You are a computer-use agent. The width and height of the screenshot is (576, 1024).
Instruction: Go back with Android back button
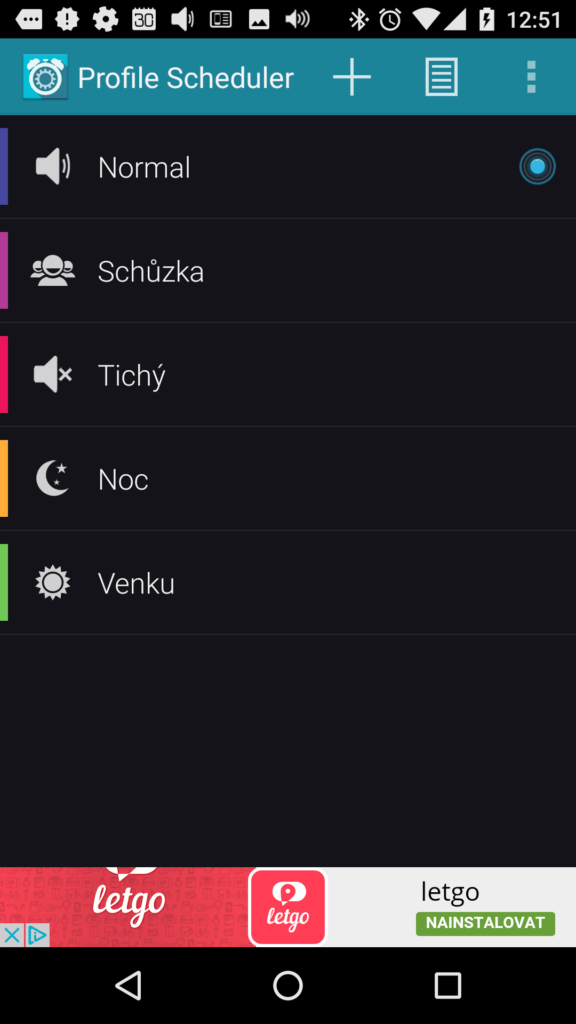(x=128, y=985)
